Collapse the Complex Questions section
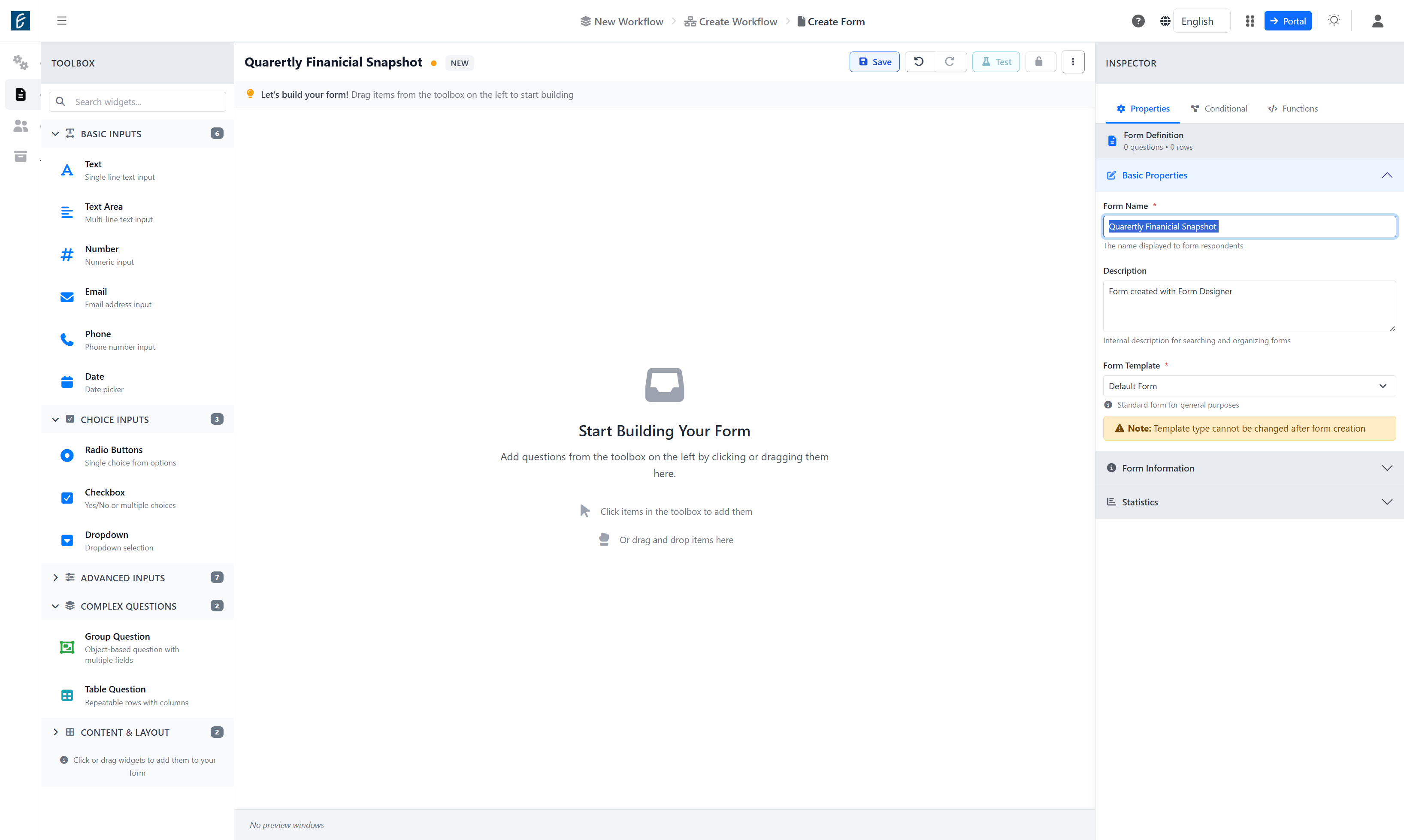Viewport: 1404px width, 840px height. 138,606
